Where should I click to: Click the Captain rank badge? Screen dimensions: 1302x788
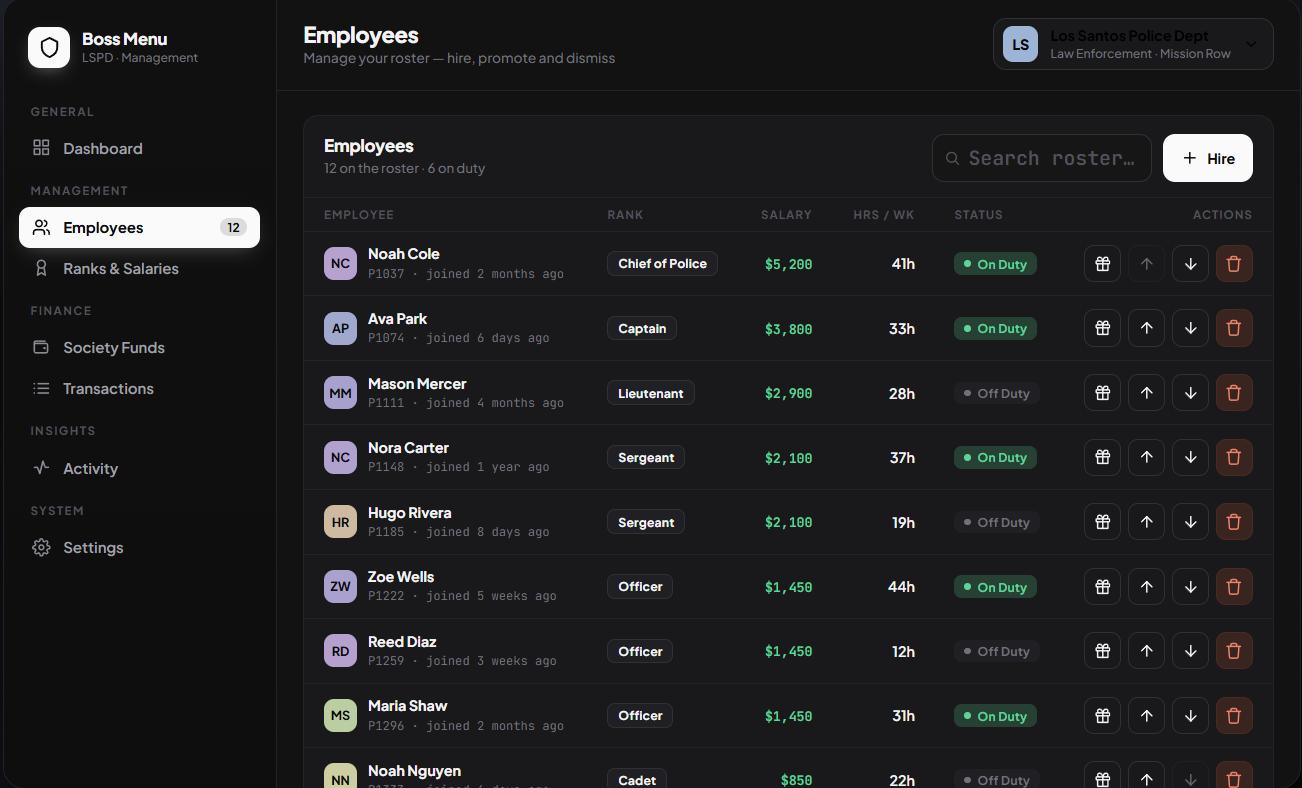[642, 328]
